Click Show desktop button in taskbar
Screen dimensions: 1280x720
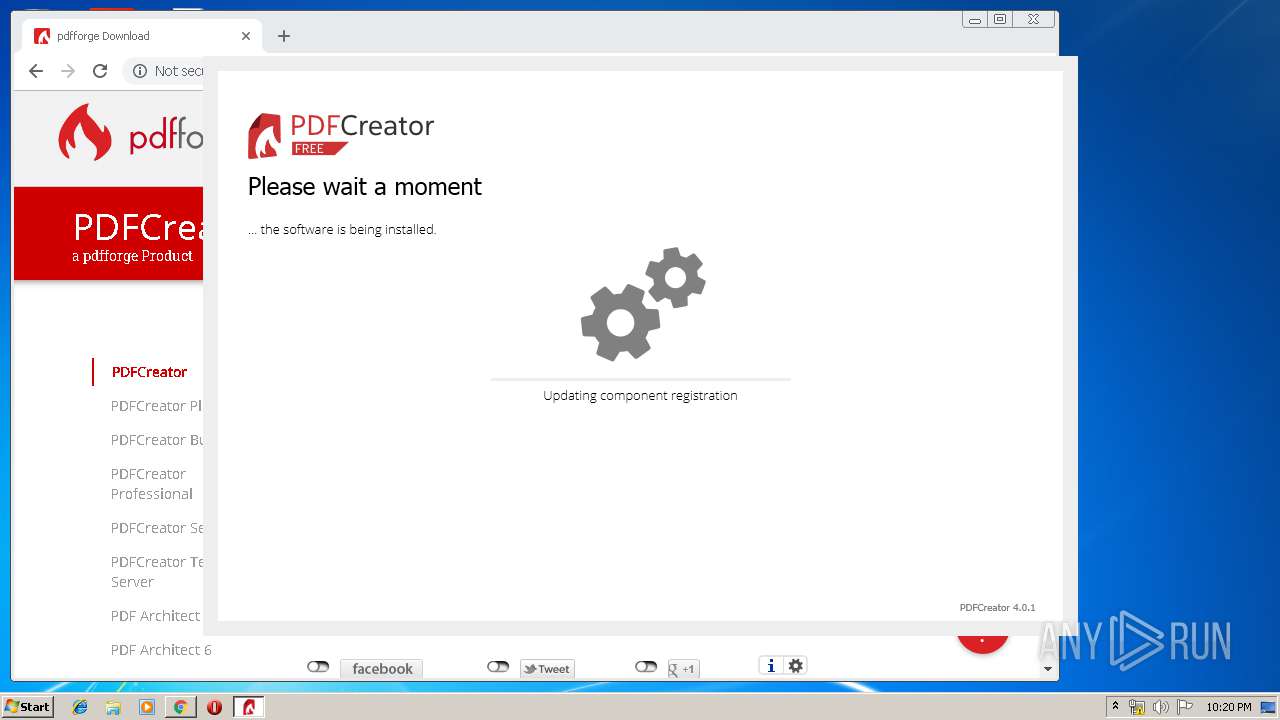coord(1269,707)
